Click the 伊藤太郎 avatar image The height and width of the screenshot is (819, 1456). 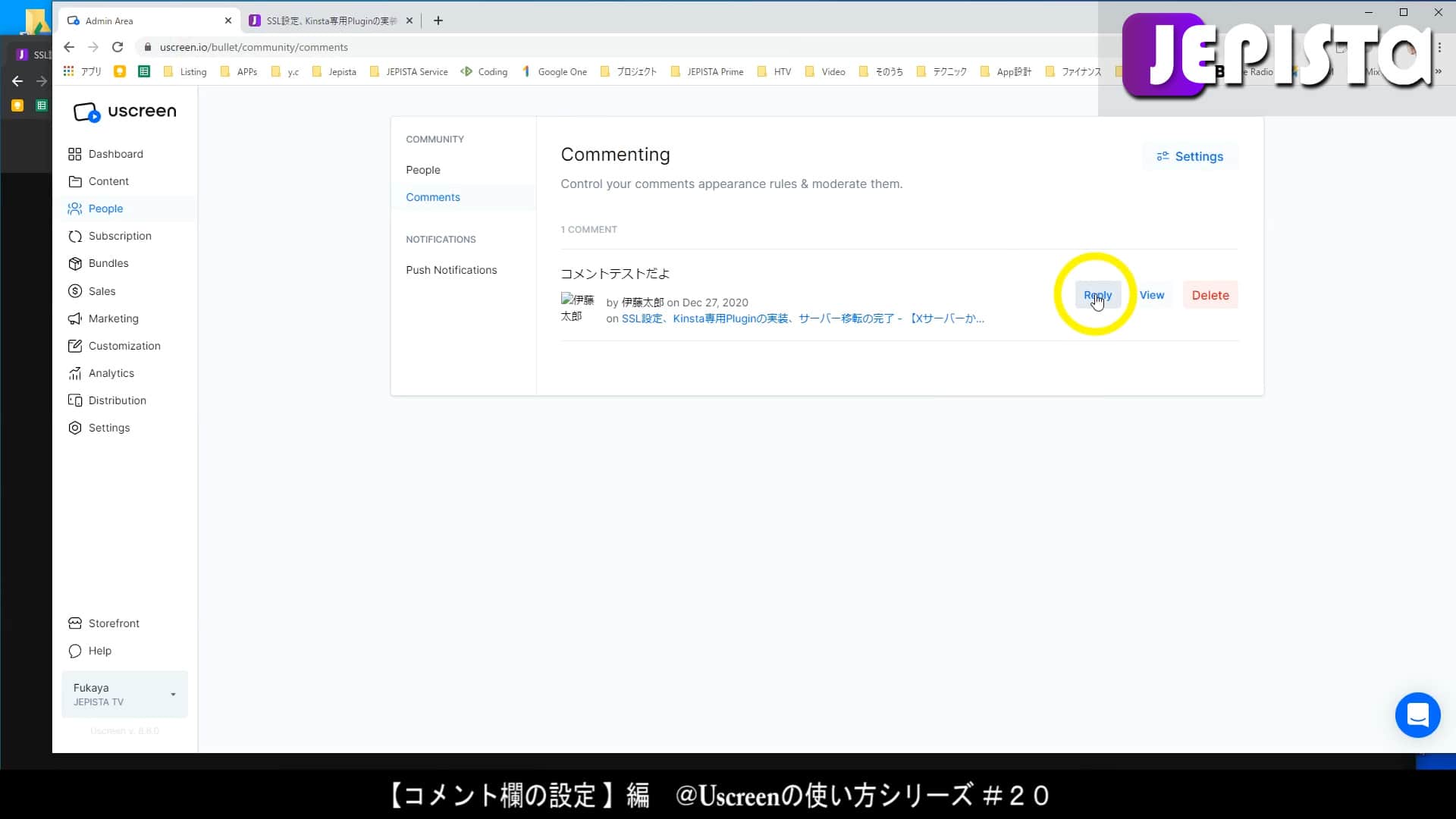tap(577, 308)
